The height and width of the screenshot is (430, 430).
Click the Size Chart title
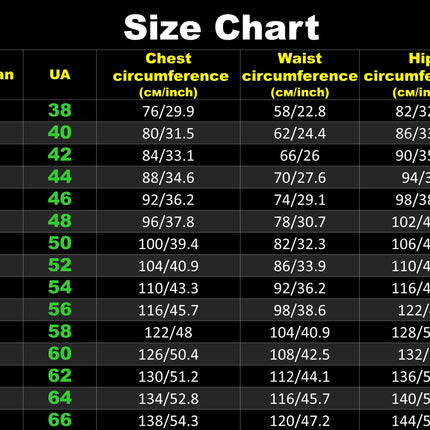coord(221,28)
